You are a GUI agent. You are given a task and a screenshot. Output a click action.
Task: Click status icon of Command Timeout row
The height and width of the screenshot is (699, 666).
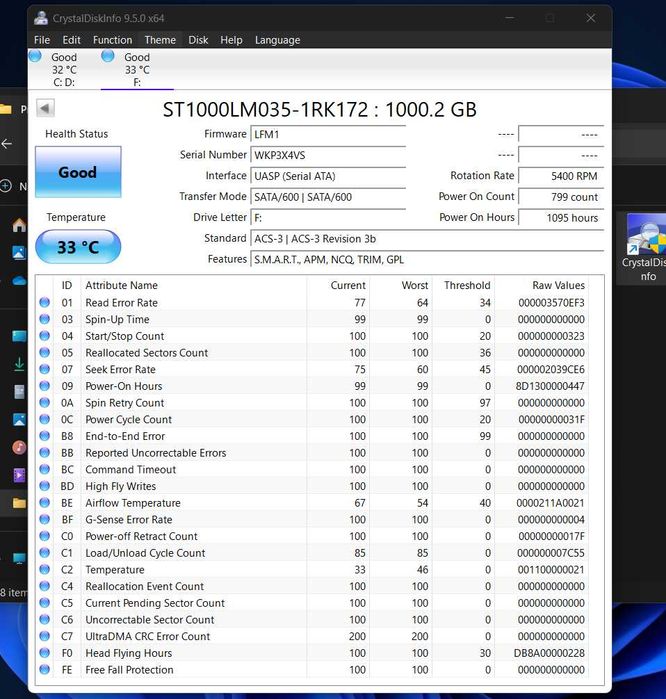pos(45,469)
